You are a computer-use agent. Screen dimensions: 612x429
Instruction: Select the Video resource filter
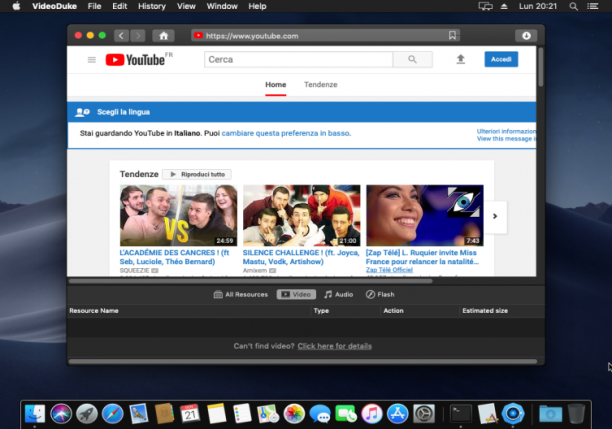[x=296, y=294]
